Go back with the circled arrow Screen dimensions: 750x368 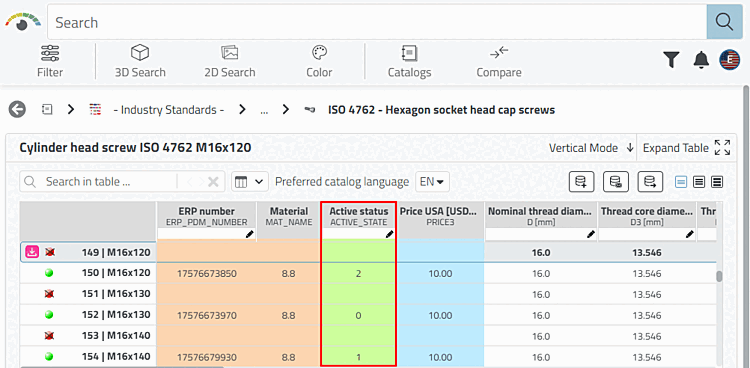click(17, 110)
